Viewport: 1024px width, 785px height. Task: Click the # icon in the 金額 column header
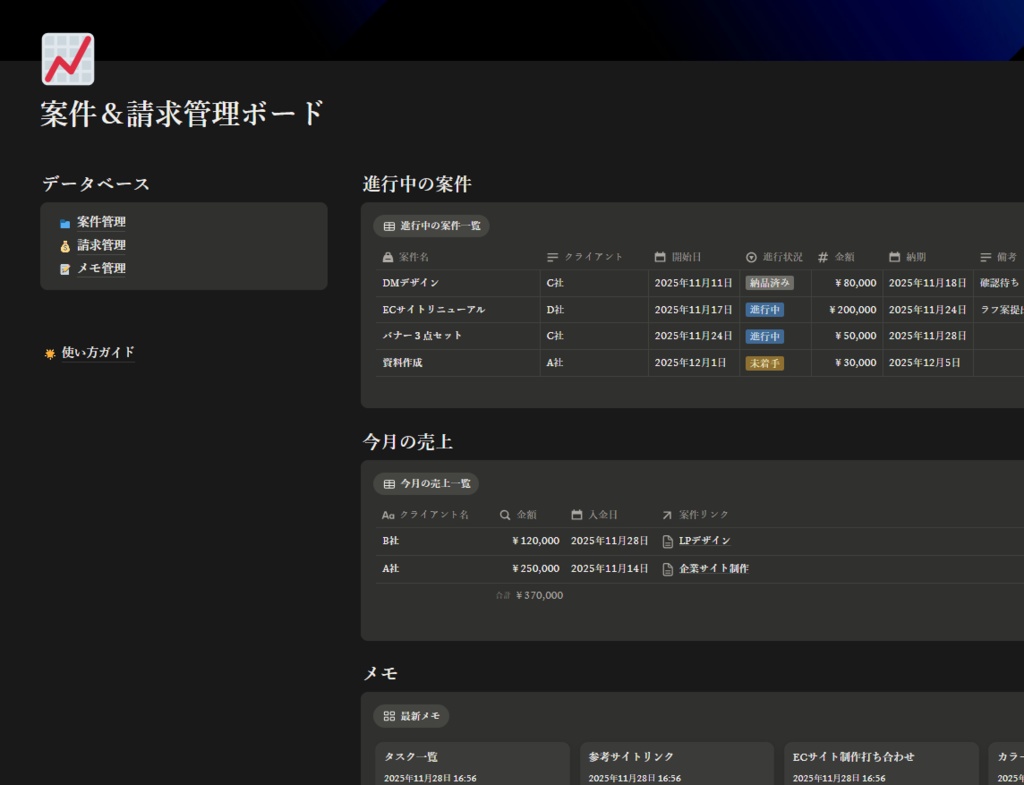tap(822, 257)
